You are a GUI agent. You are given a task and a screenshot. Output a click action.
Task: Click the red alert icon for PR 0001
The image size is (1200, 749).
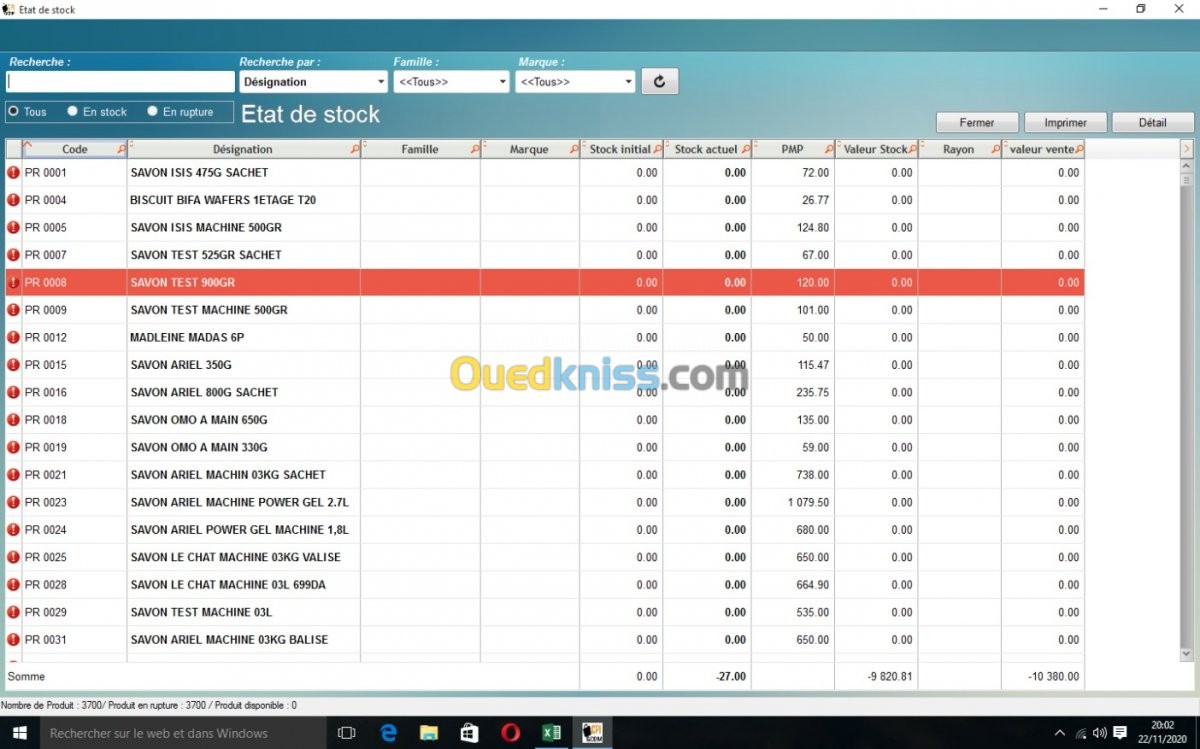click(x=14, y=173)
